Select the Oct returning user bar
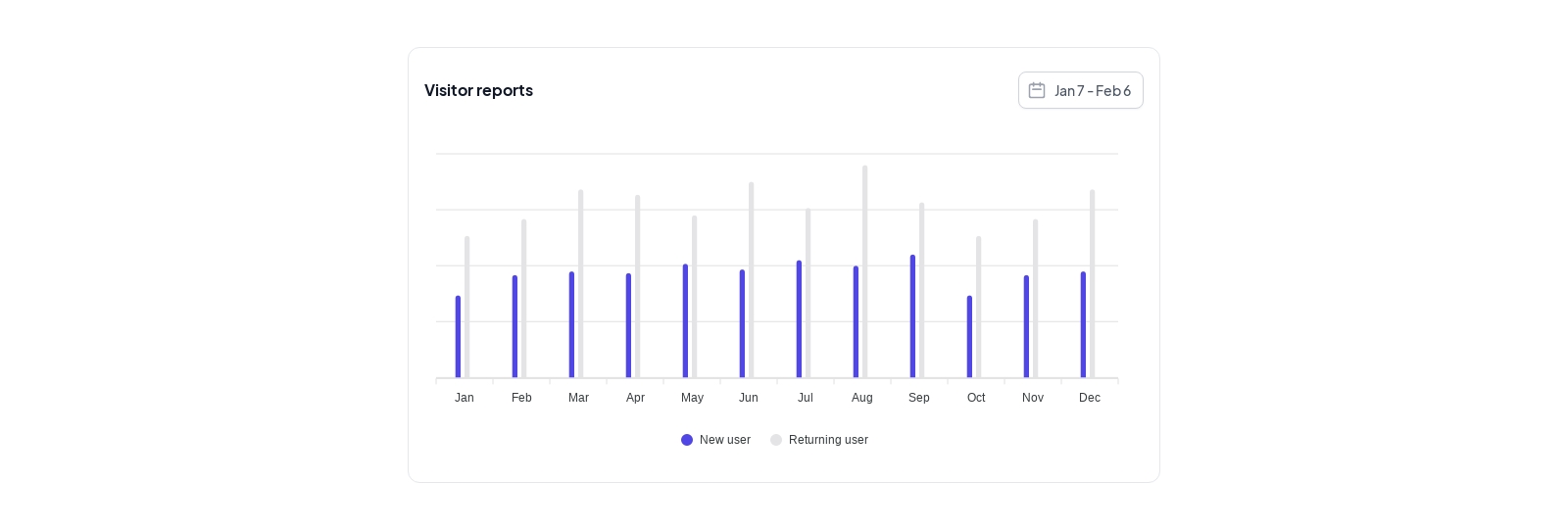 coord(979,307)
